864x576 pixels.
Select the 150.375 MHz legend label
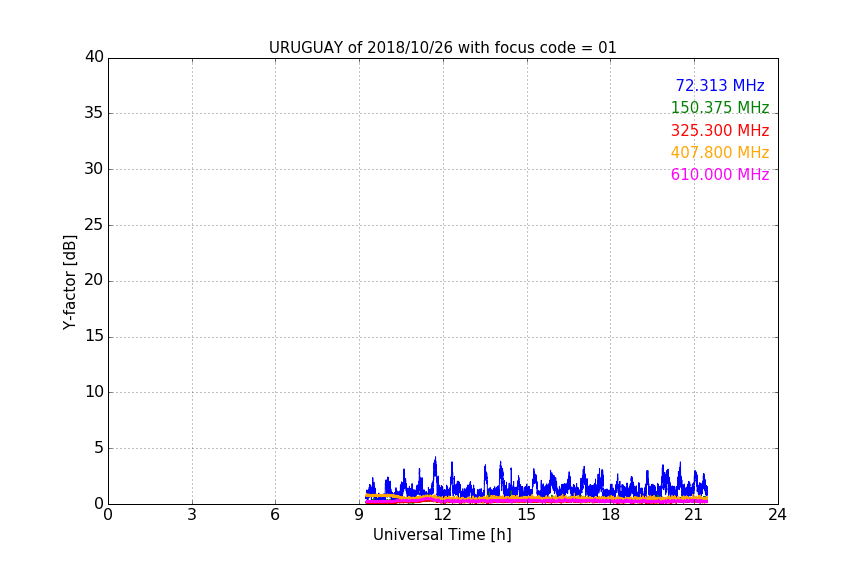[720, 107]
